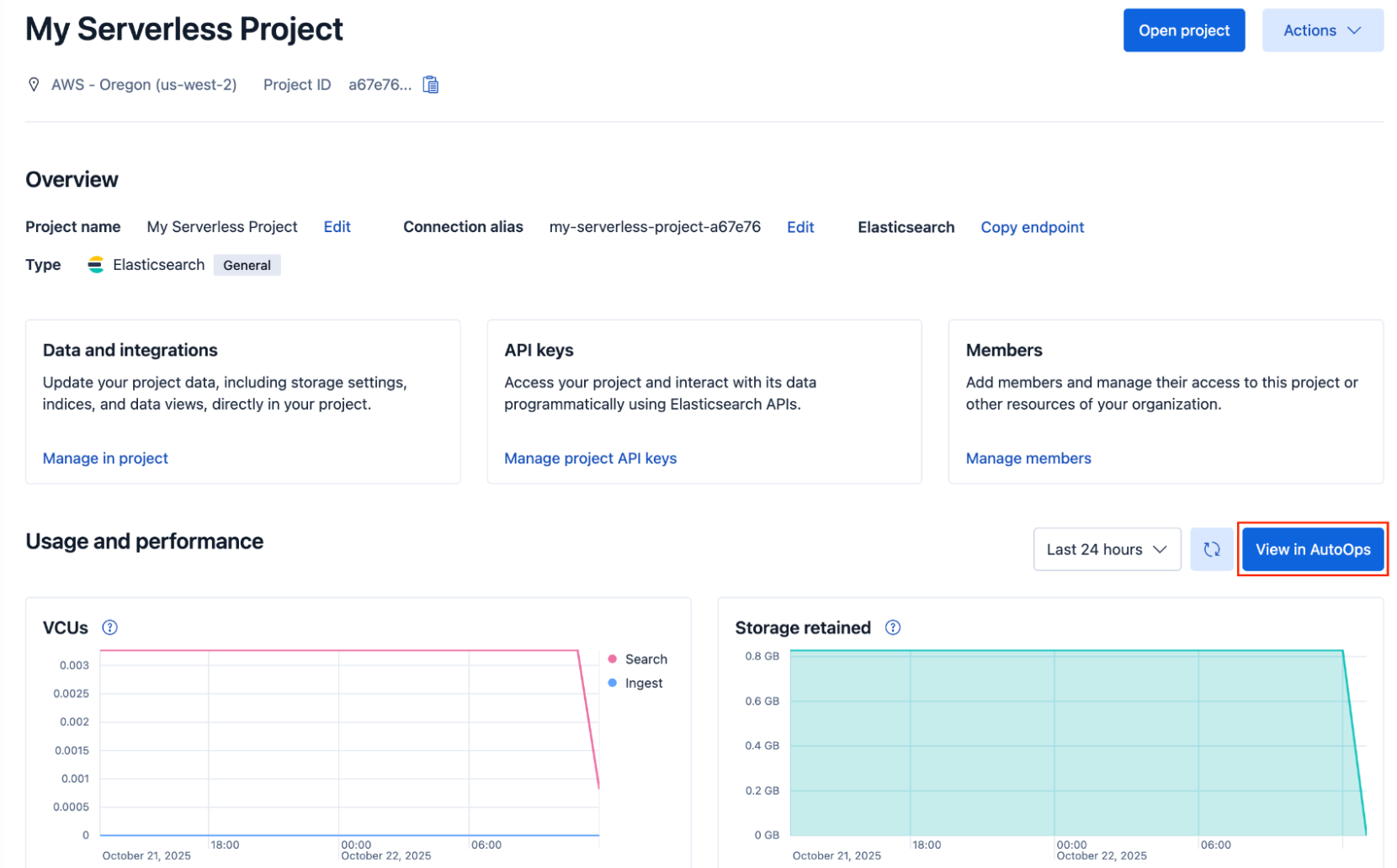Copy the Project ID with the clipboard icon
The height and width of the screenshot is (868, 1397).
tap(430, 84)
